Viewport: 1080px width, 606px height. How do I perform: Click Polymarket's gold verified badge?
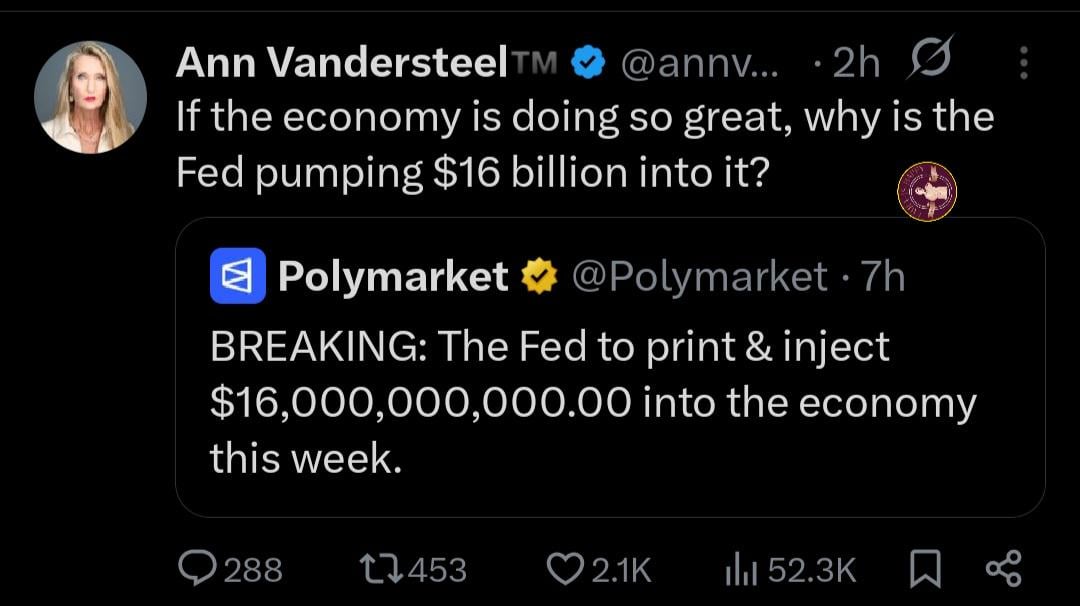(540, 276)
